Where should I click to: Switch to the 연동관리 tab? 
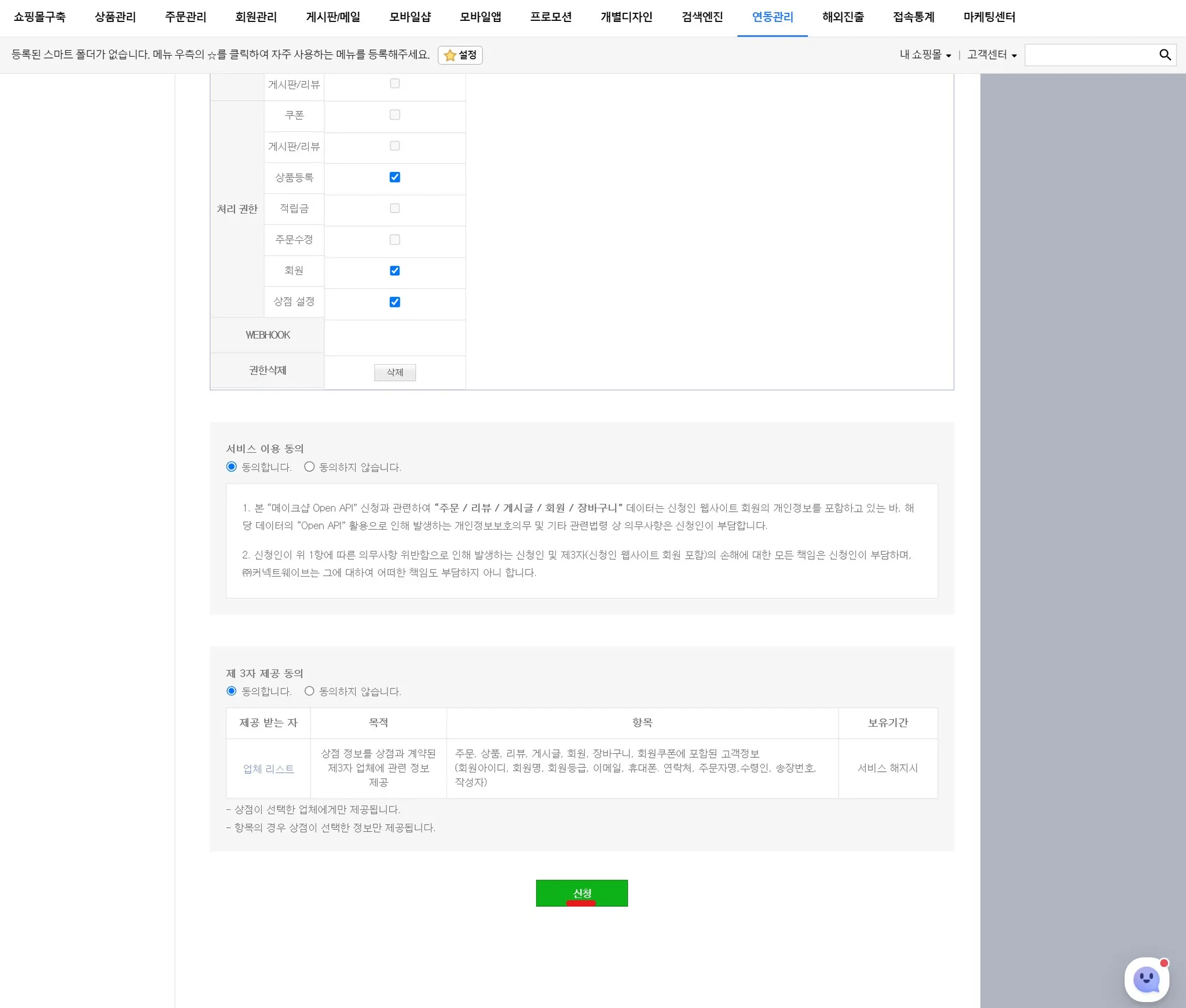coord(772,17)
